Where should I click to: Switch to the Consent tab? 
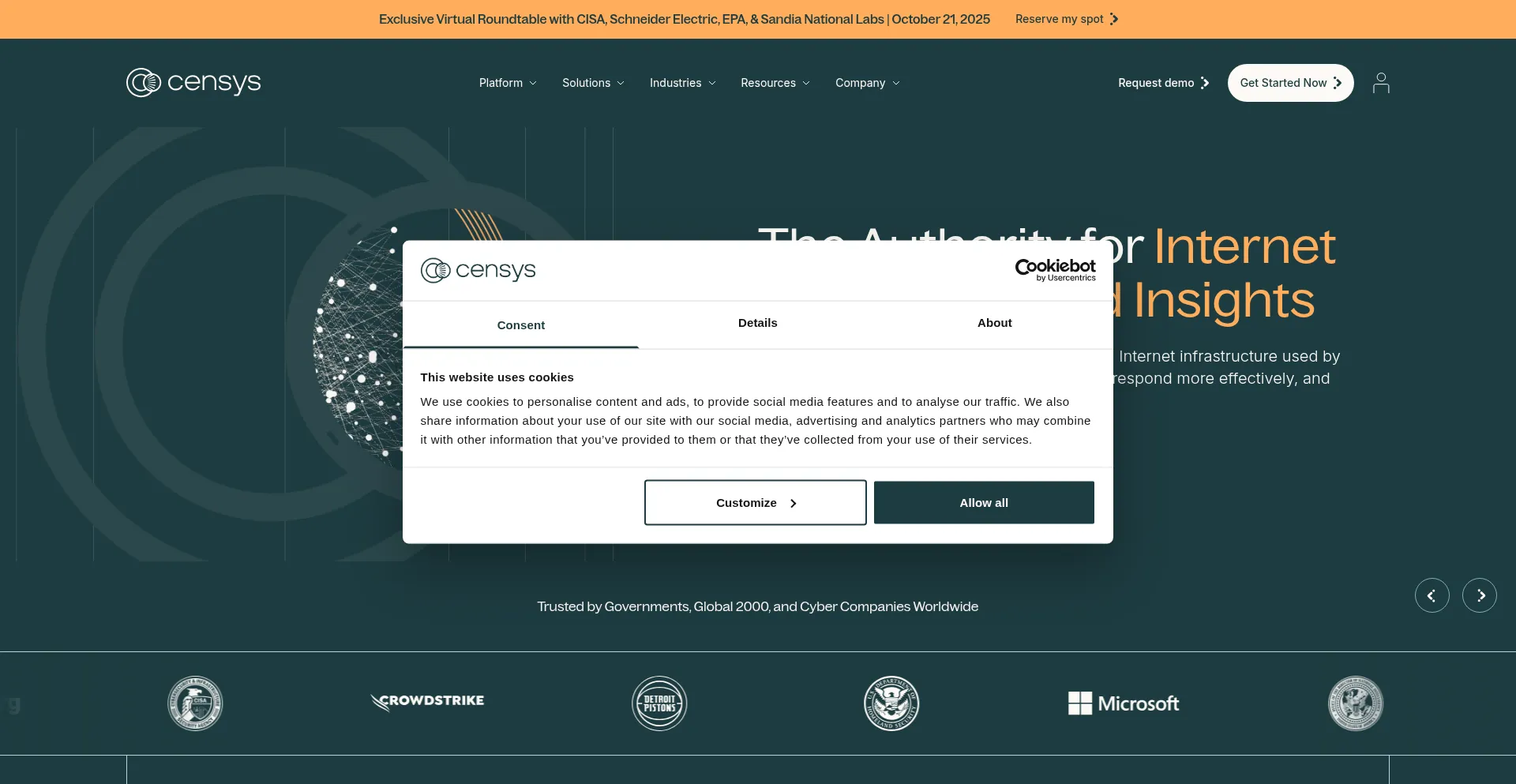click(x=521, y=325)
